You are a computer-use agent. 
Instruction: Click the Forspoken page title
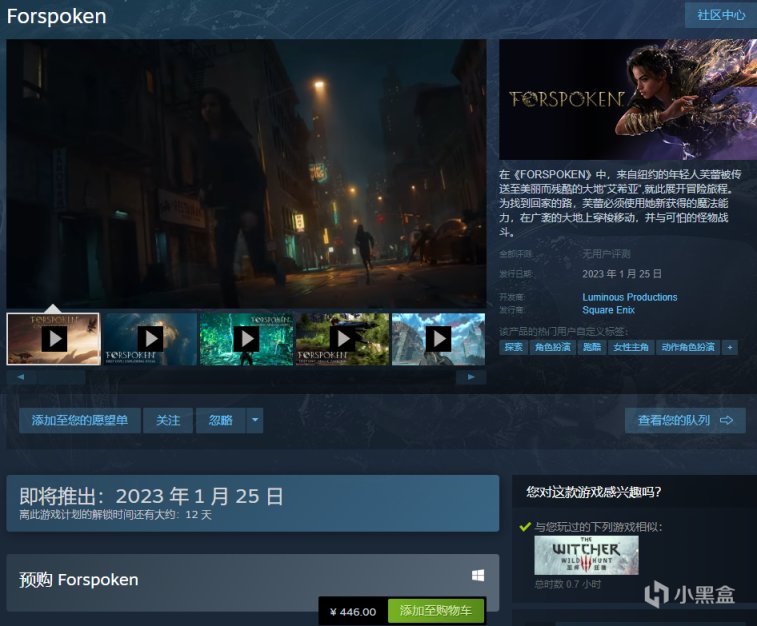click(56, 16)
